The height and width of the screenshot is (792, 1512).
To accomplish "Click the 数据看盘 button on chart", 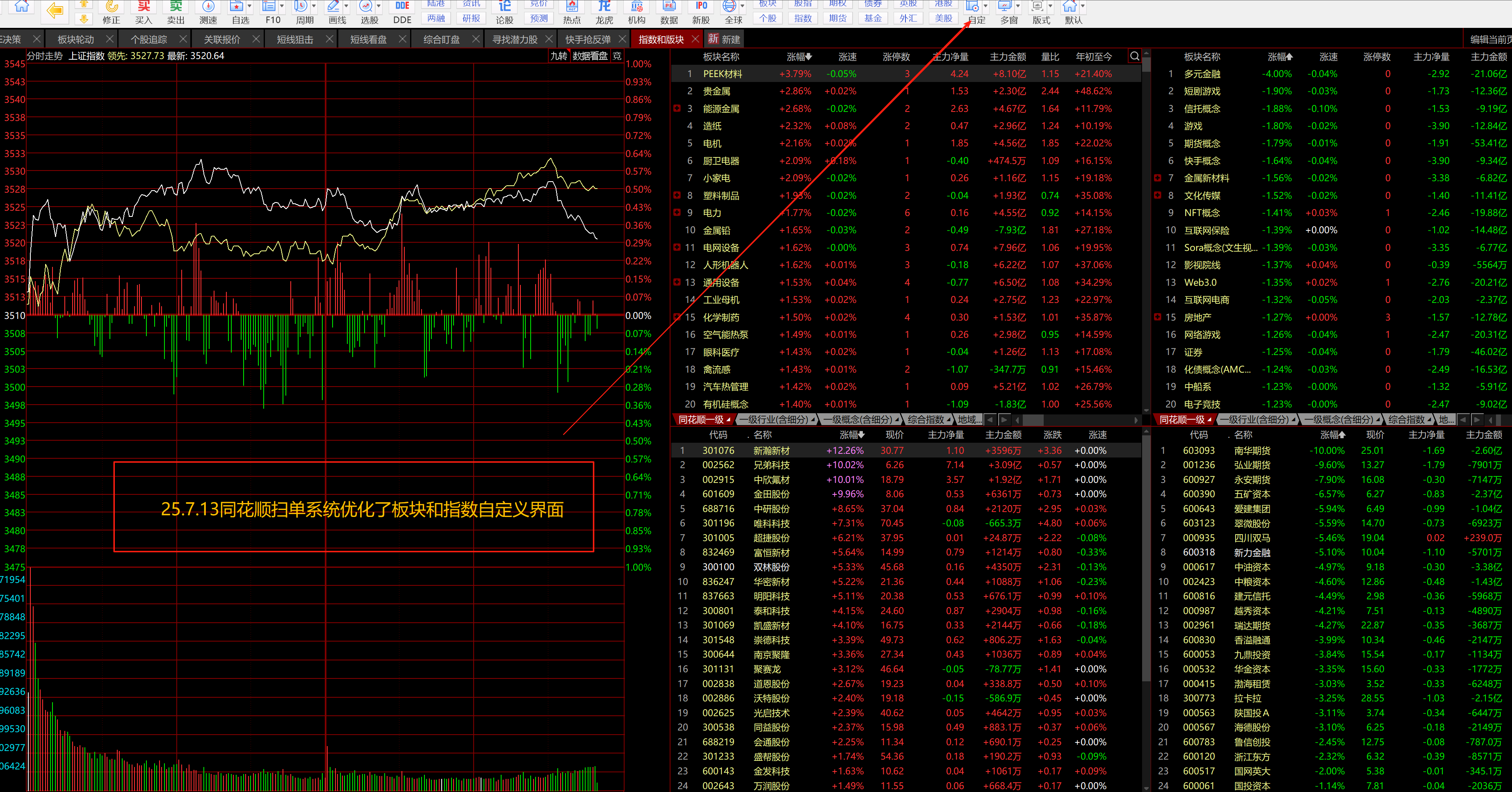I will point(590,56).
